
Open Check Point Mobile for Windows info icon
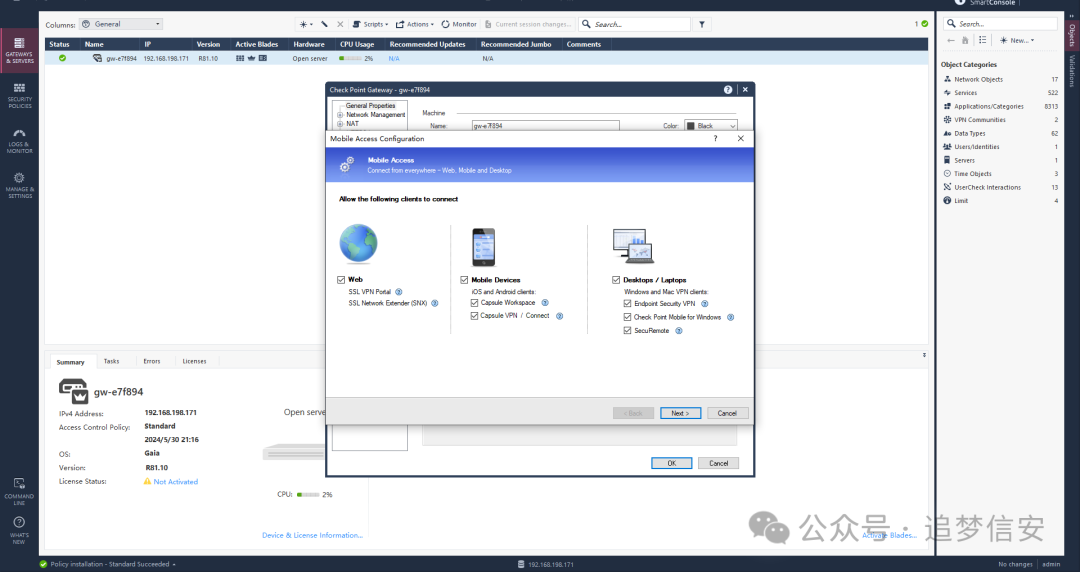click(x=731, y=318)
